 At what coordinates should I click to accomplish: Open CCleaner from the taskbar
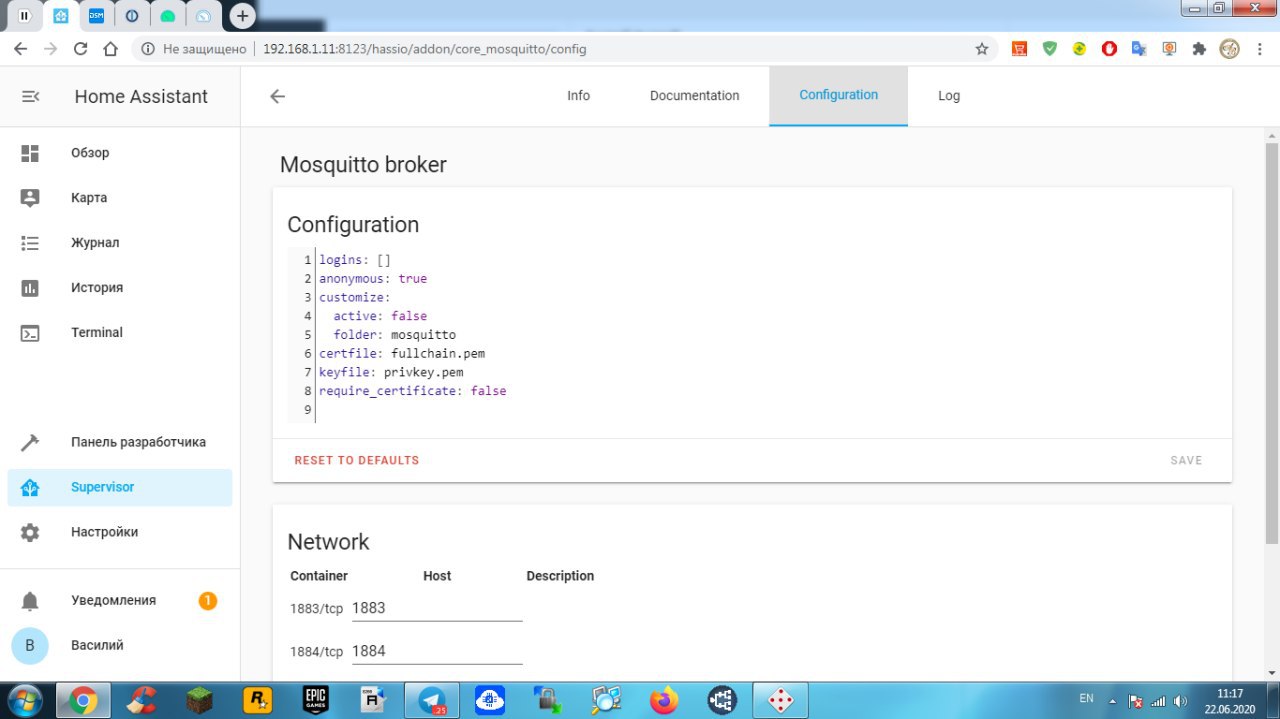(141, 701)
